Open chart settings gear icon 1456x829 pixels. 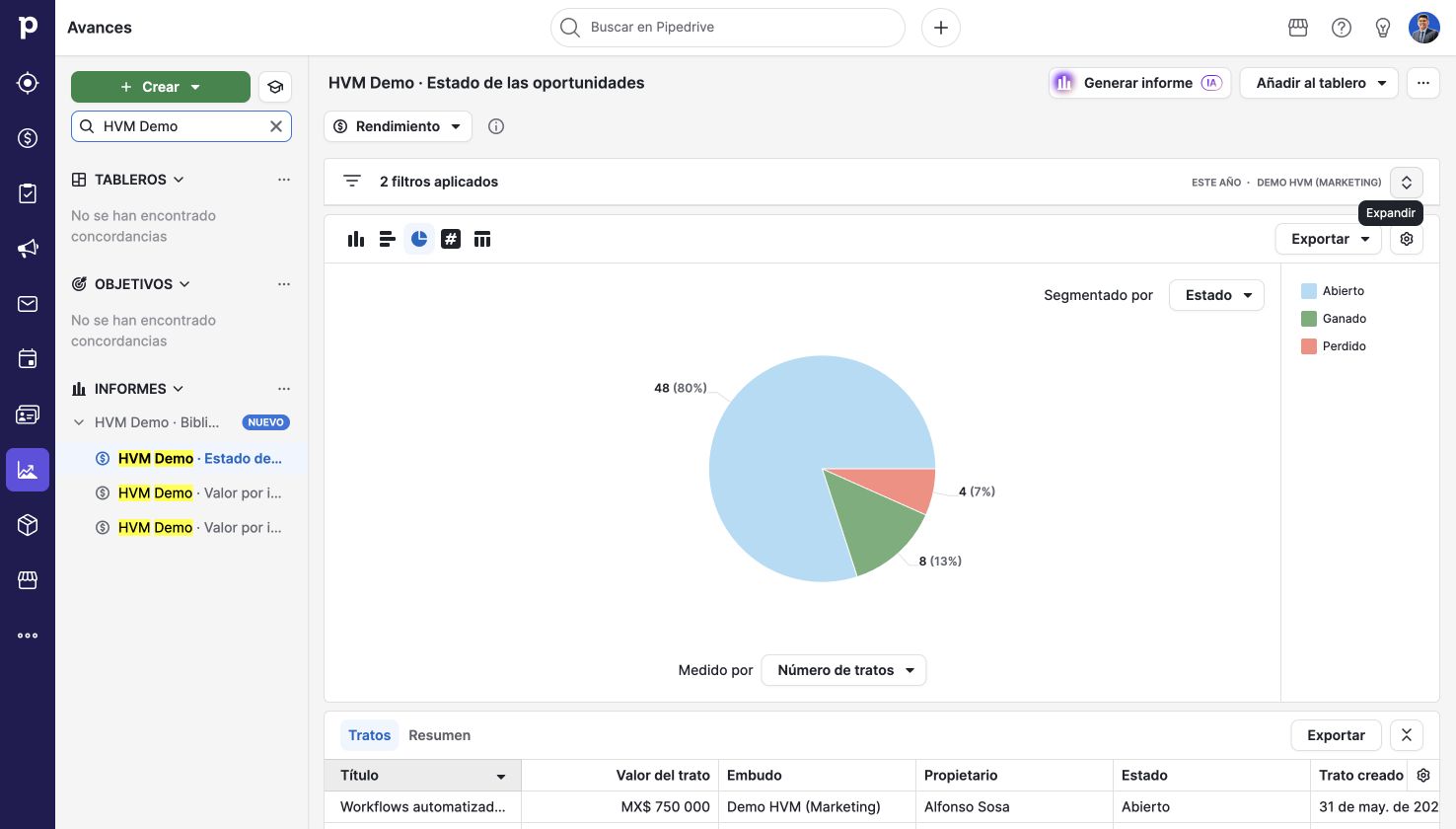pyautogui.click(x=1407, y=239)
